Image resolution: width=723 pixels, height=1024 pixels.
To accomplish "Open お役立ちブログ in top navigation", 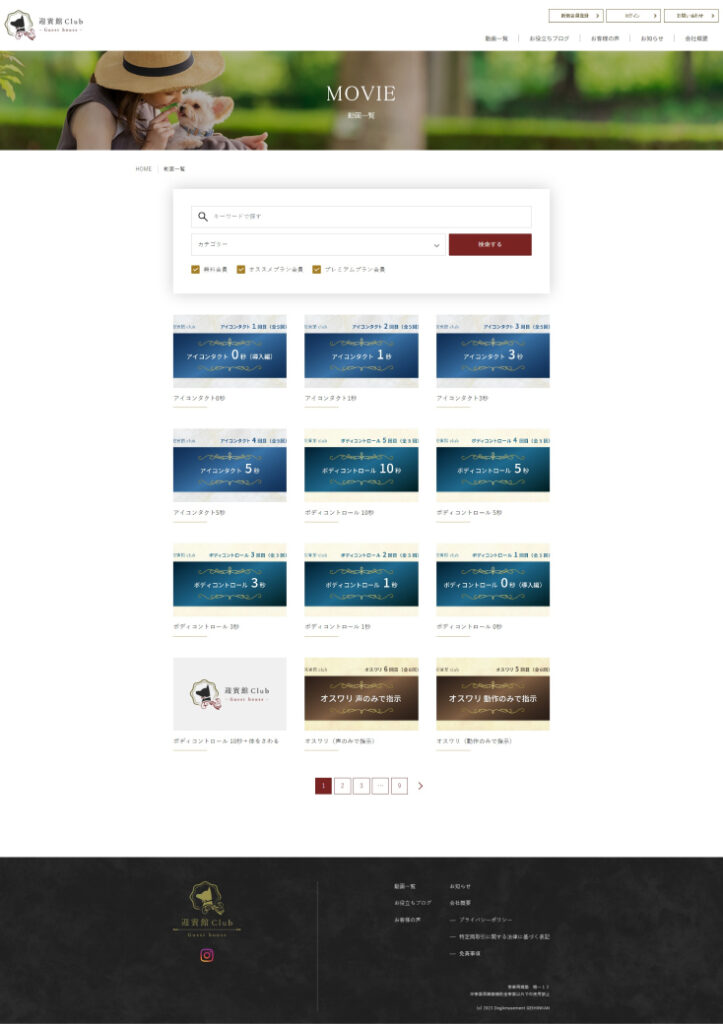I will (549, 38).
